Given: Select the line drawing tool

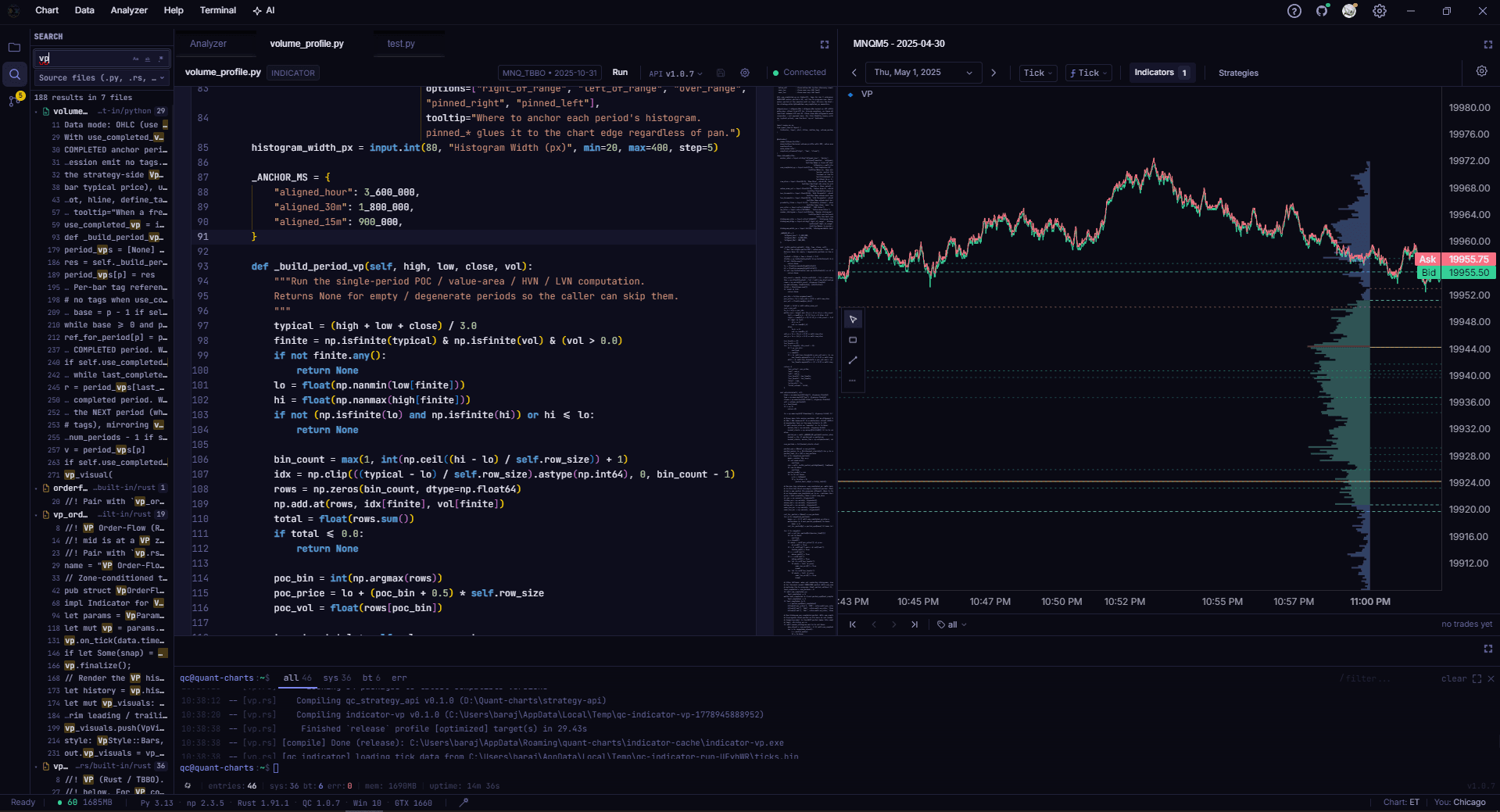Looking at the screenshot, I should [853, 360].
